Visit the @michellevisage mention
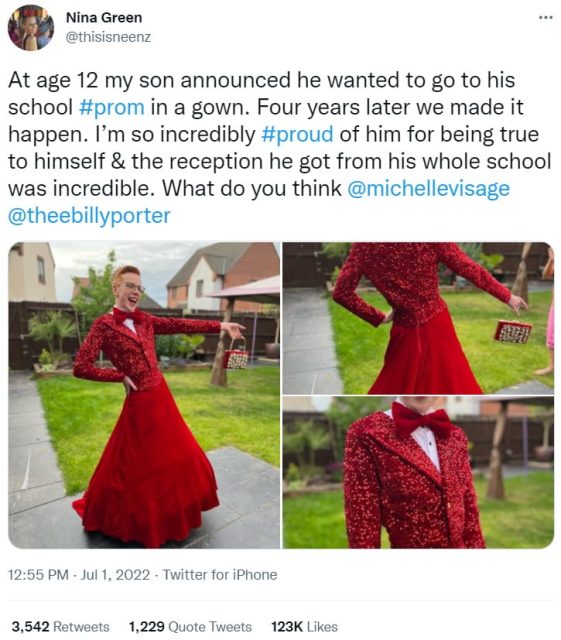 coord(428,189)
